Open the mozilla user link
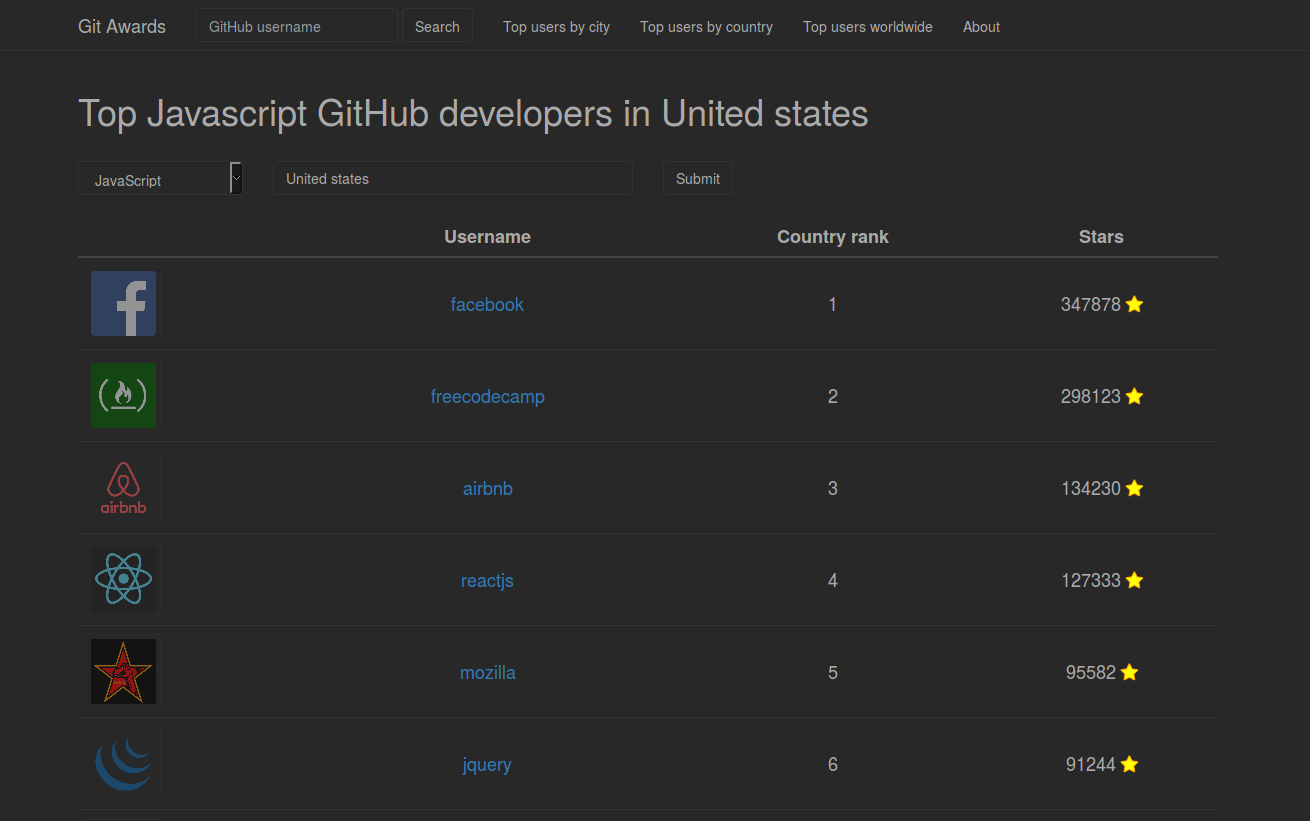1310x821 pixels. click(x=488, y=673)
